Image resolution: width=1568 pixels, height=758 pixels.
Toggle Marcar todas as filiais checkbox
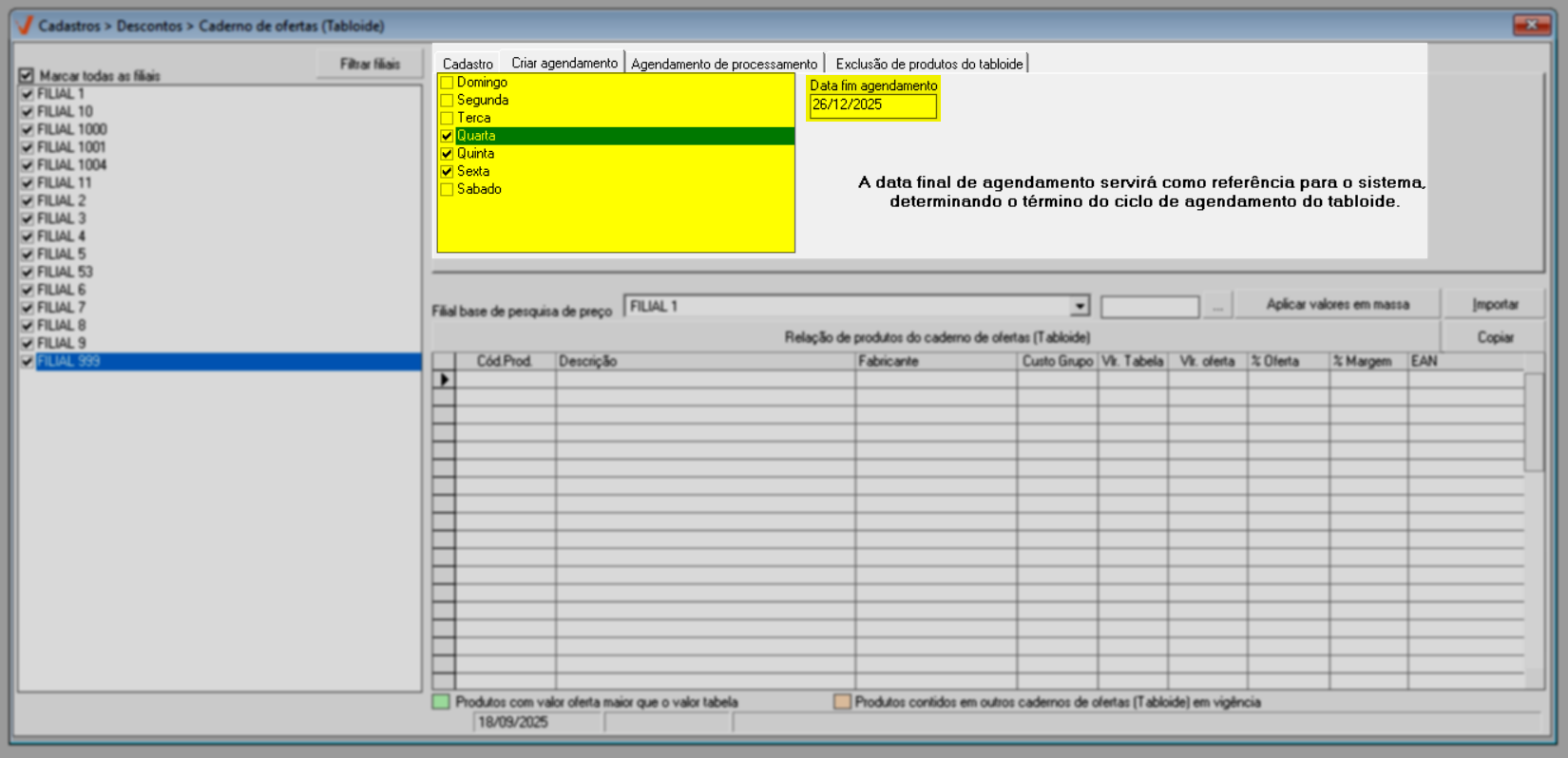click(27, 75)
